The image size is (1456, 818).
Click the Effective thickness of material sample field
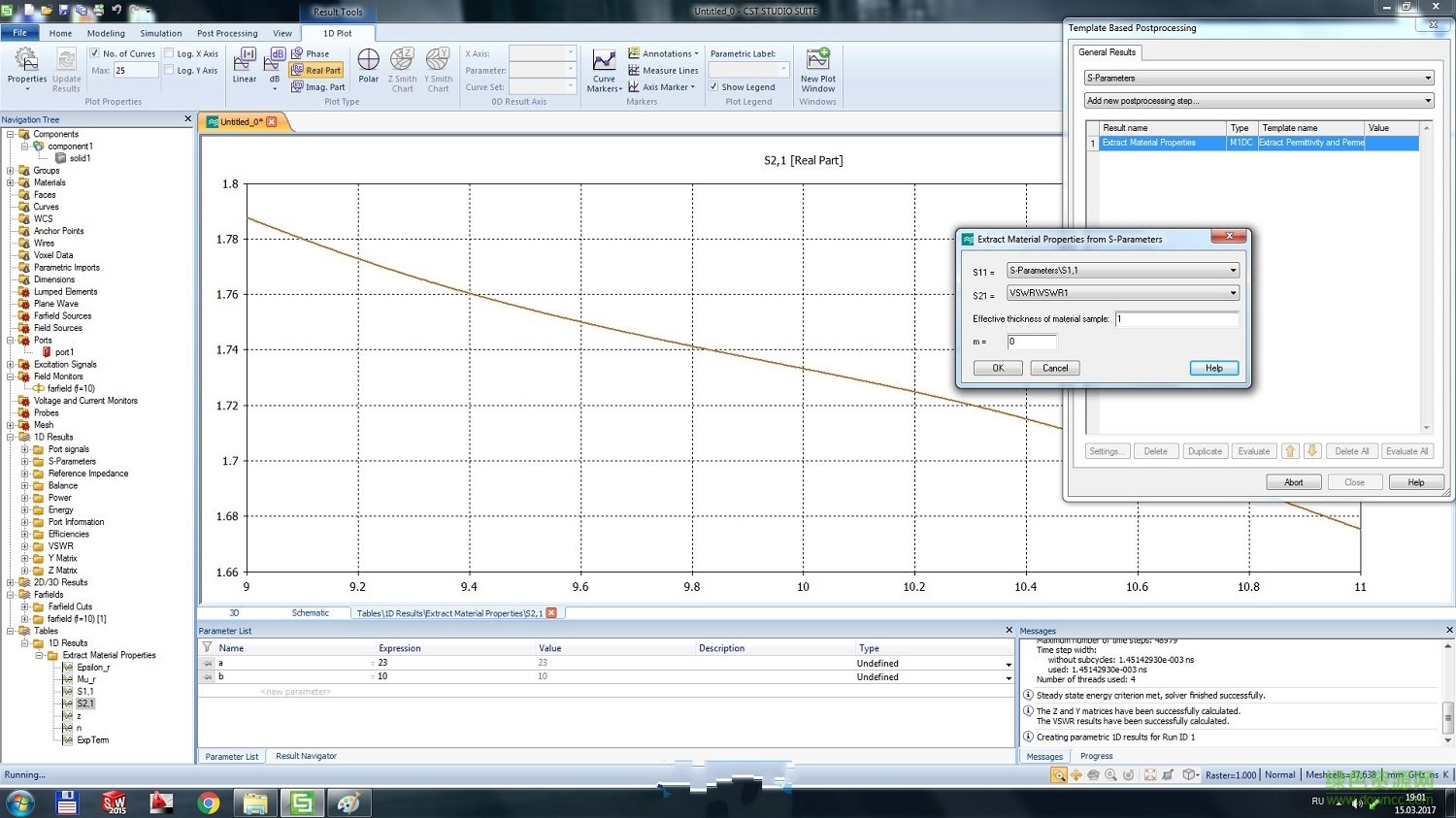click(x=1176, y=319)
